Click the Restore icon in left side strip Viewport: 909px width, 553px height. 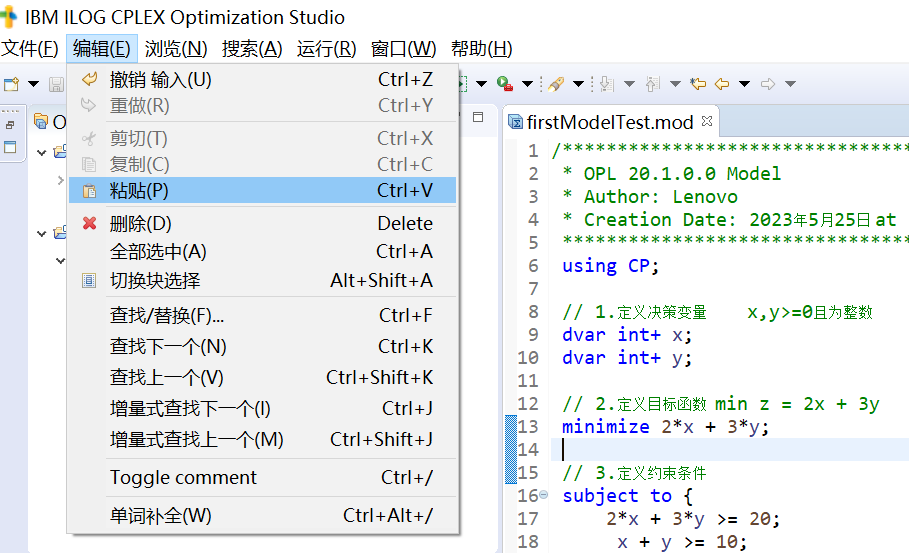pos(10,125)
